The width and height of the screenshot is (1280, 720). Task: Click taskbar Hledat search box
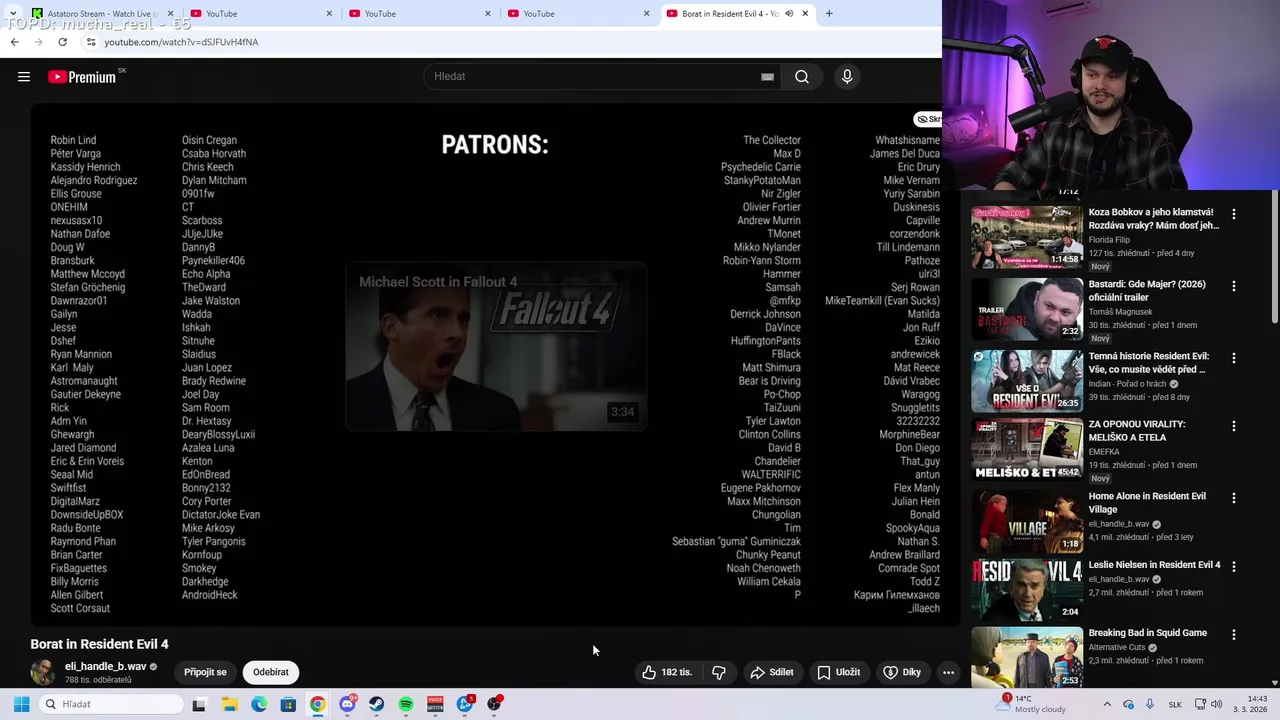pyautogui.click(x=112, y=704)
